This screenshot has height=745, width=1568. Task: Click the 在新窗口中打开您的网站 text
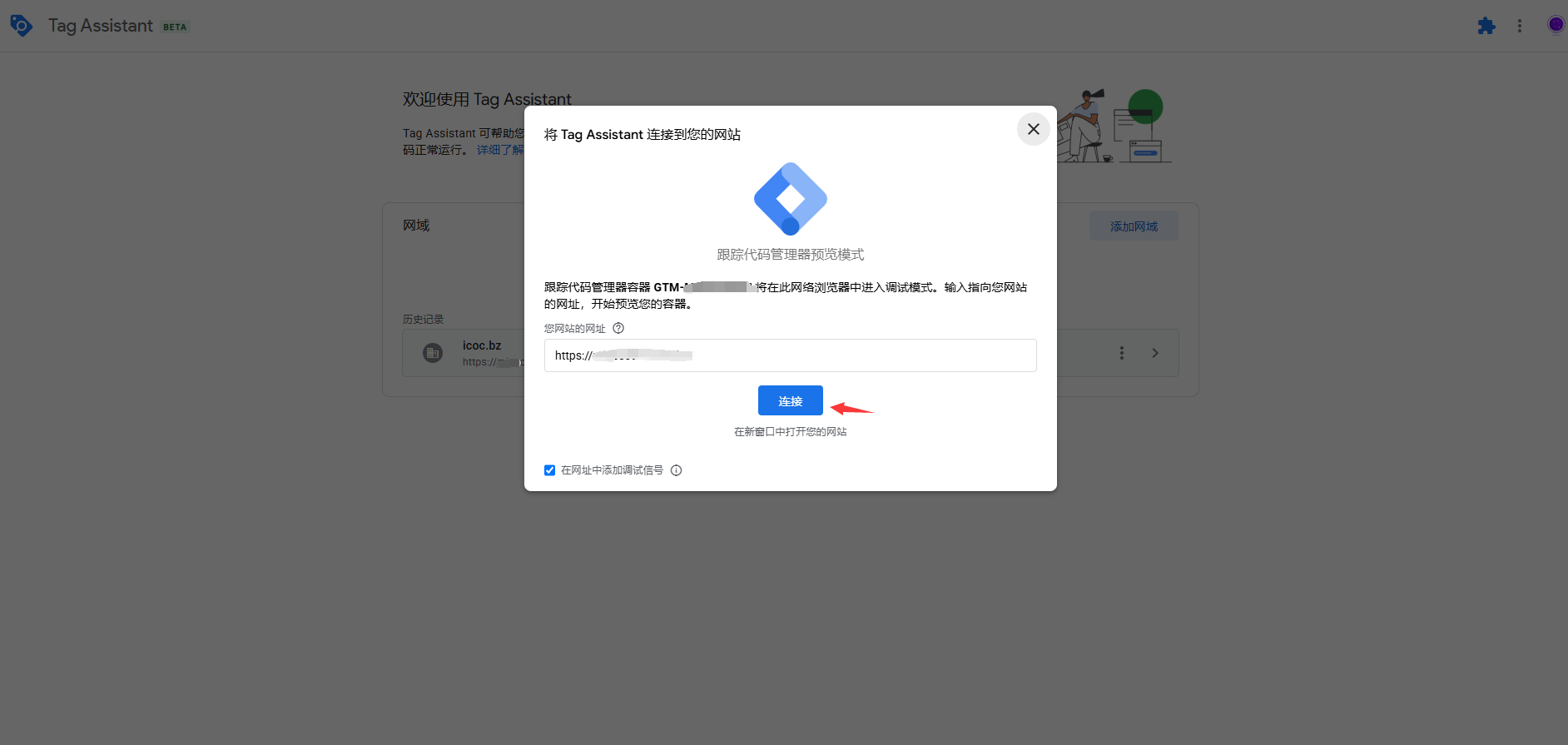(x=791, y=432)
